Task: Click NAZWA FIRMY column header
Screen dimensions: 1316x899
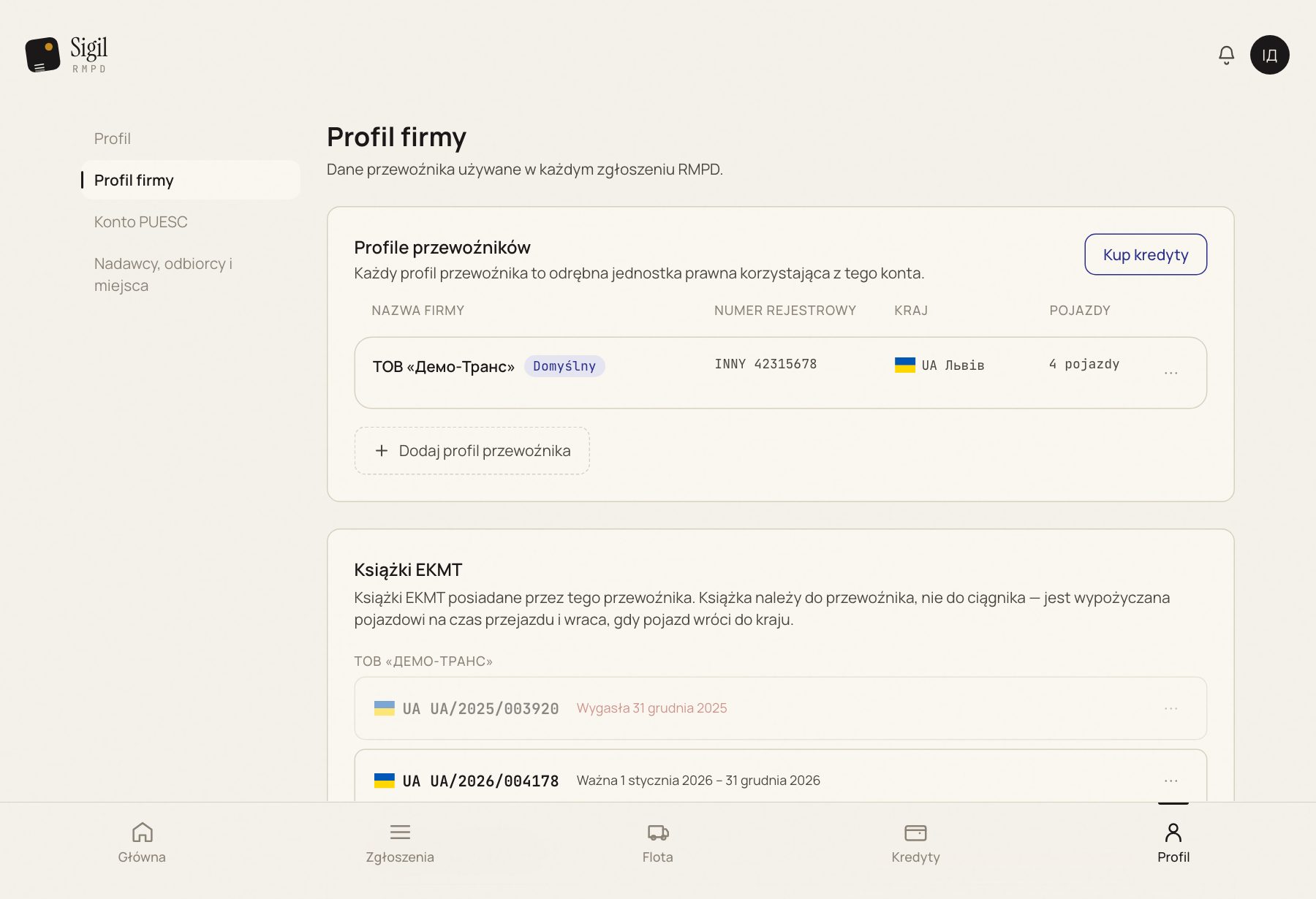Action: [x=418, y=311]
